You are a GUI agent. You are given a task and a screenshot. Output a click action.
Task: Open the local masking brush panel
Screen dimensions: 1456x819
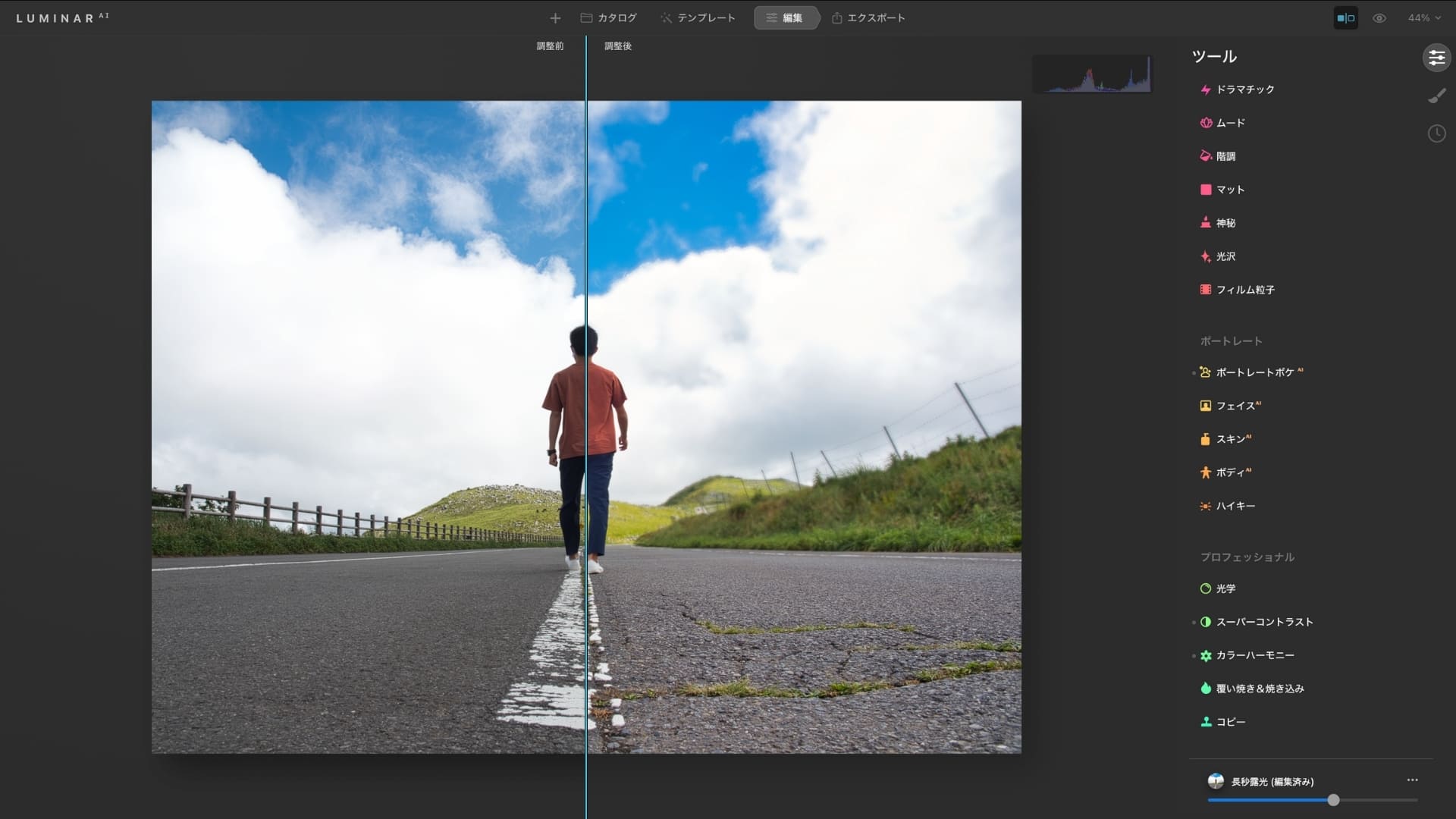click(x=1436, y=96)
